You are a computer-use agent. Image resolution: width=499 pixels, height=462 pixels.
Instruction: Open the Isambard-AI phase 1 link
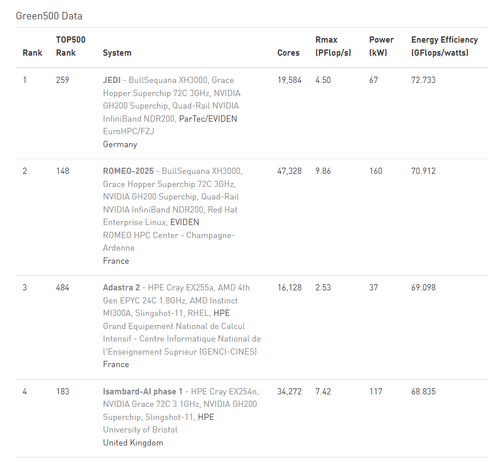139,391
